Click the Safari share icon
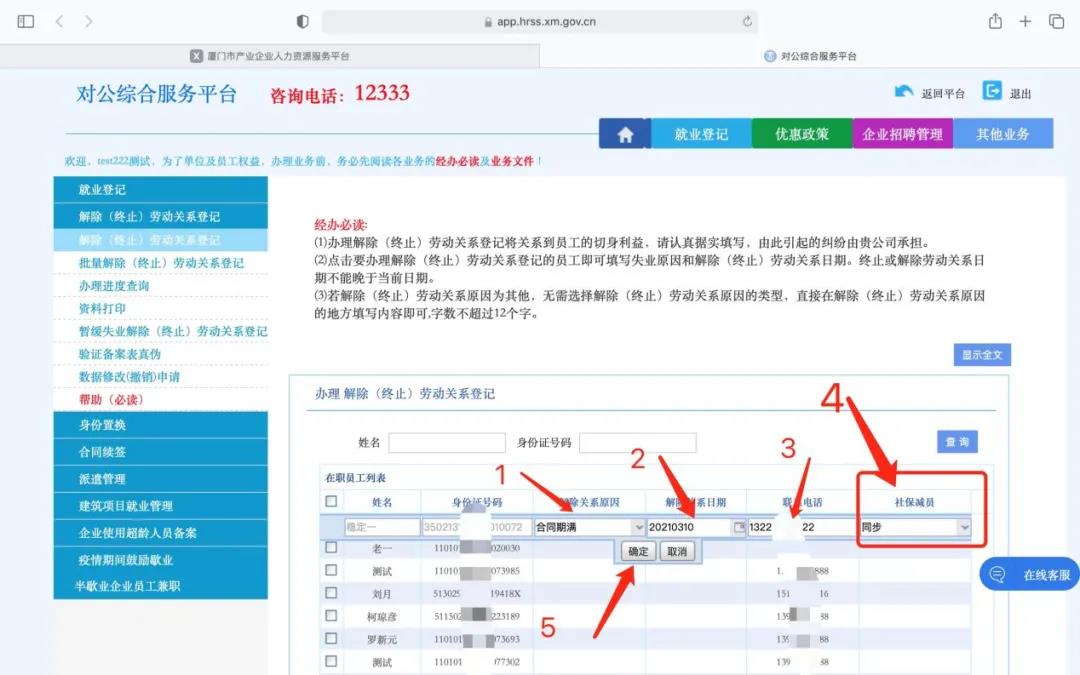The height and width of the screenshot is (675, 1080). point(995,21)
